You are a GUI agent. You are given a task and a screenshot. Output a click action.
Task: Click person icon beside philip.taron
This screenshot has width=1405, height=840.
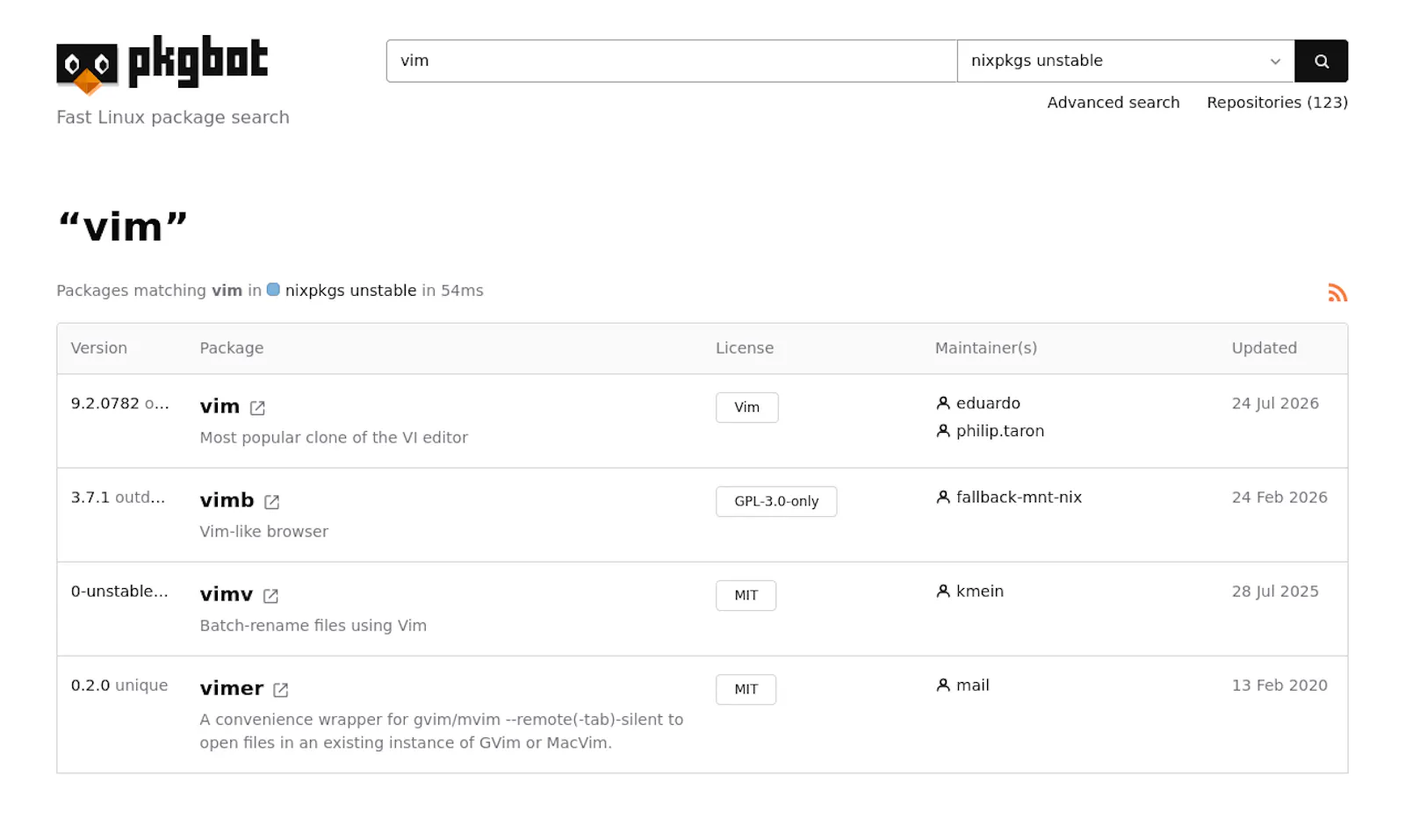click(x=943, y=431)
